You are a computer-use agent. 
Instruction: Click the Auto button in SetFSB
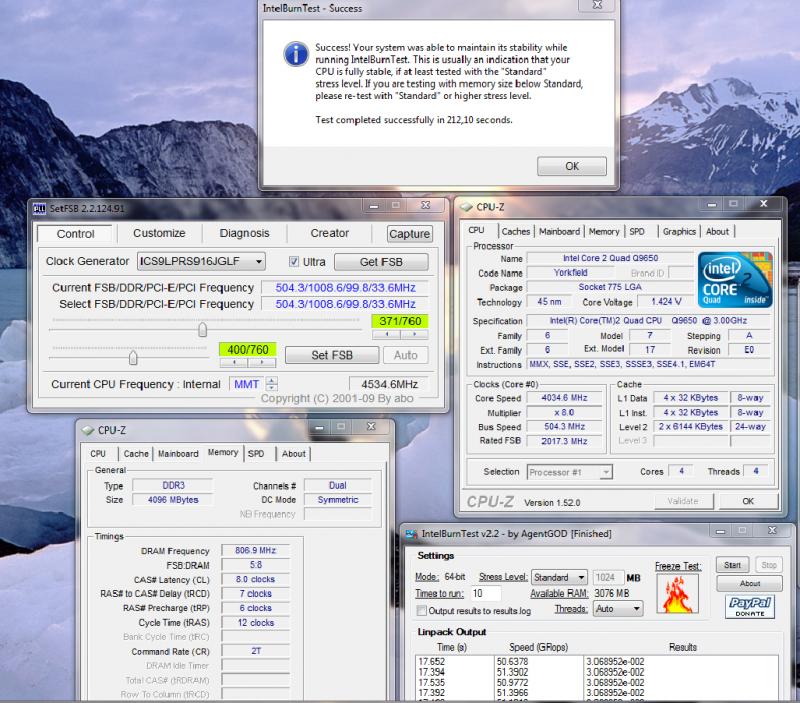406,355
